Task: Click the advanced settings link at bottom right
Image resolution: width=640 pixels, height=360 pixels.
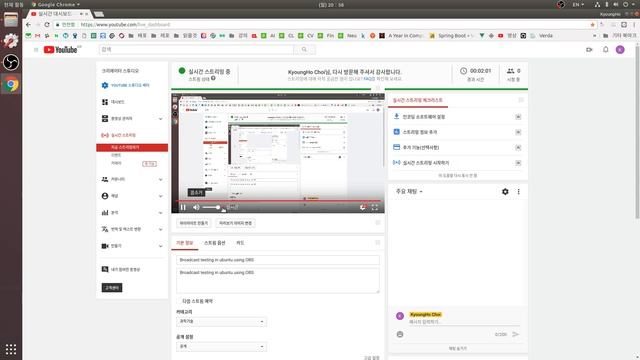Action: click(371, 358)
